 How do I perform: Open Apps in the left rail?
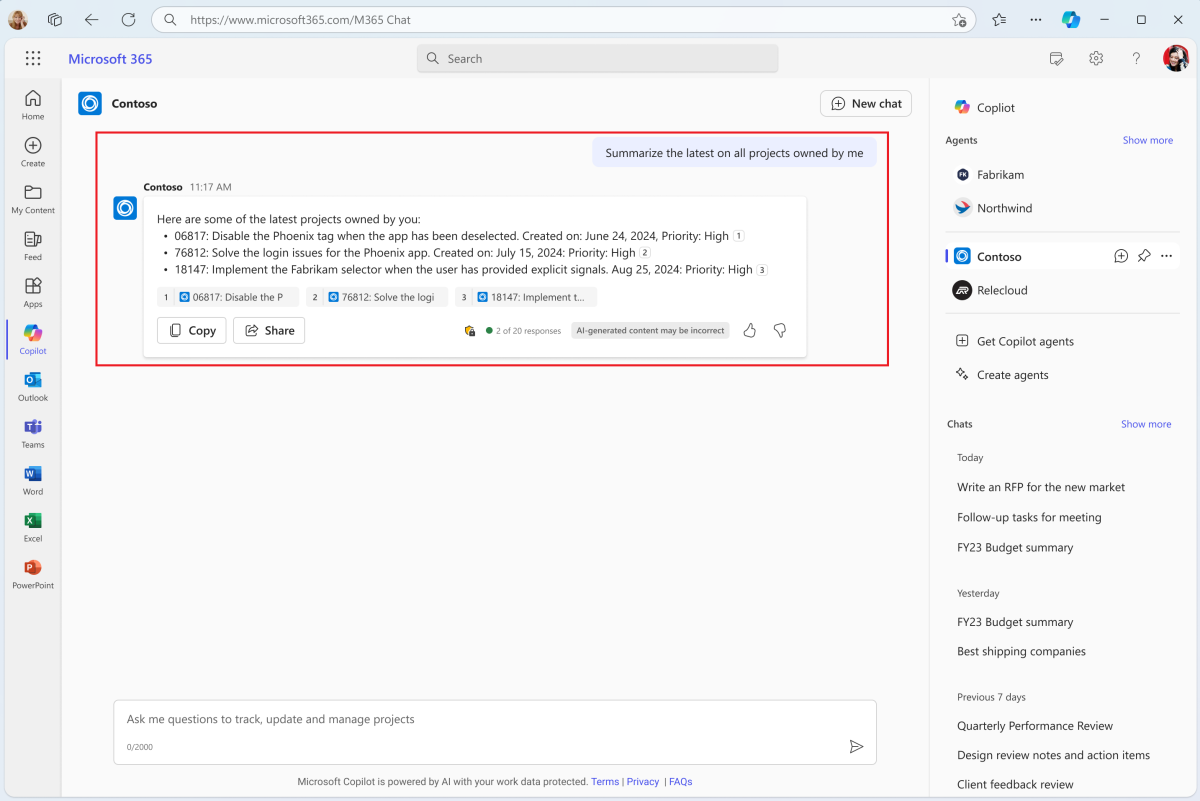pos(33,292)
